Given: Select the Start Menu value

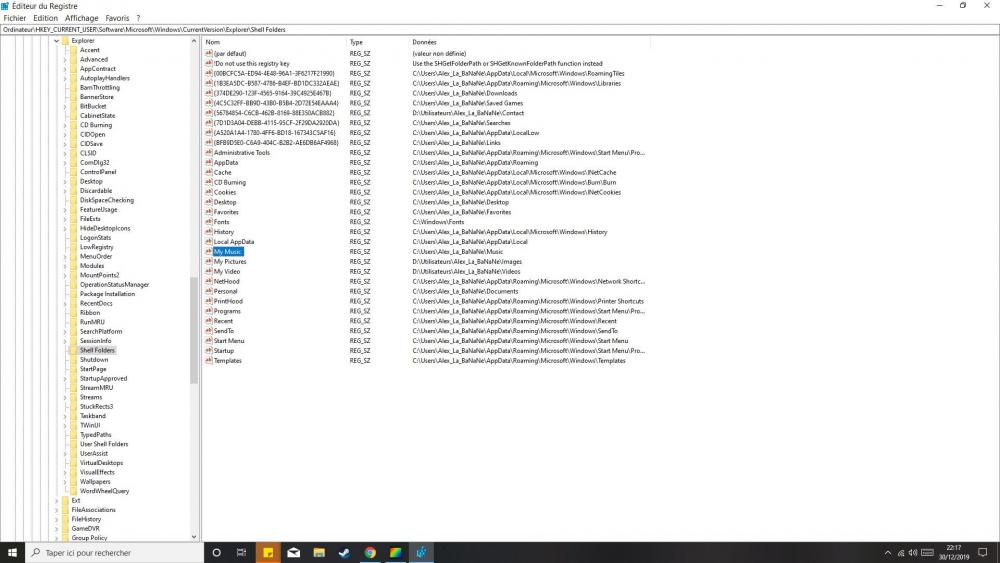Looking at the screenshot, I should point(229,340).
